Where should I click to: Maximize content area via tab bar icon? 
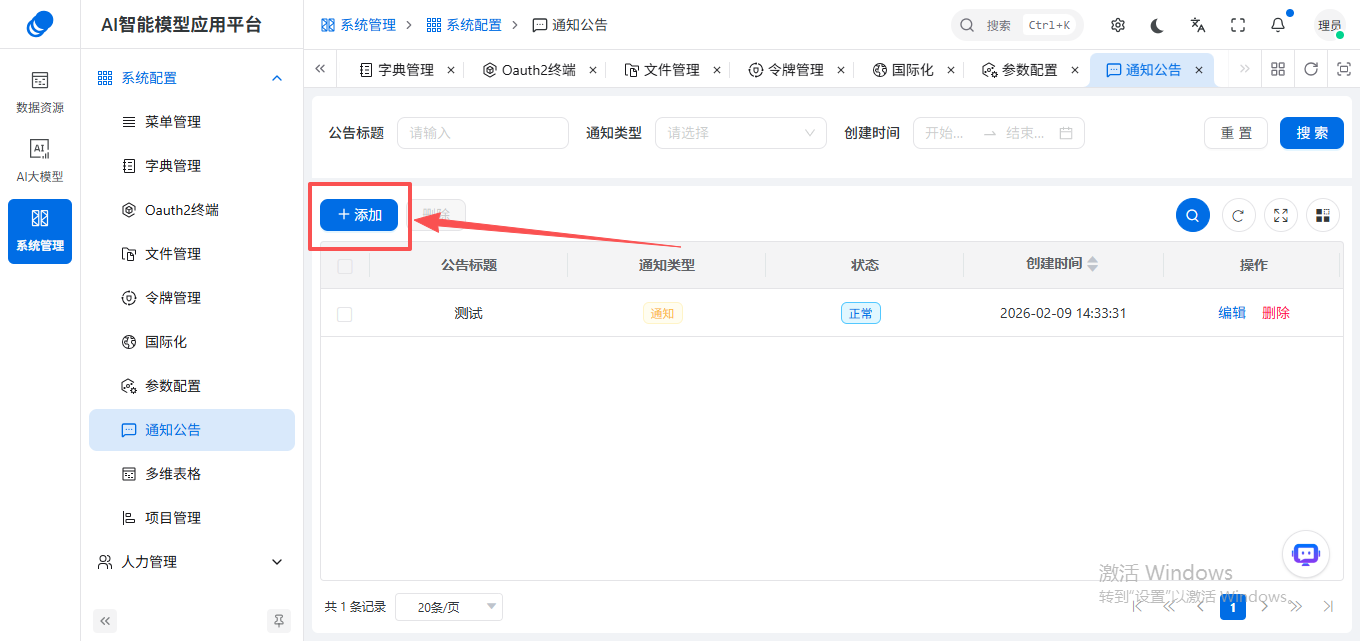tap(1342, 69)
